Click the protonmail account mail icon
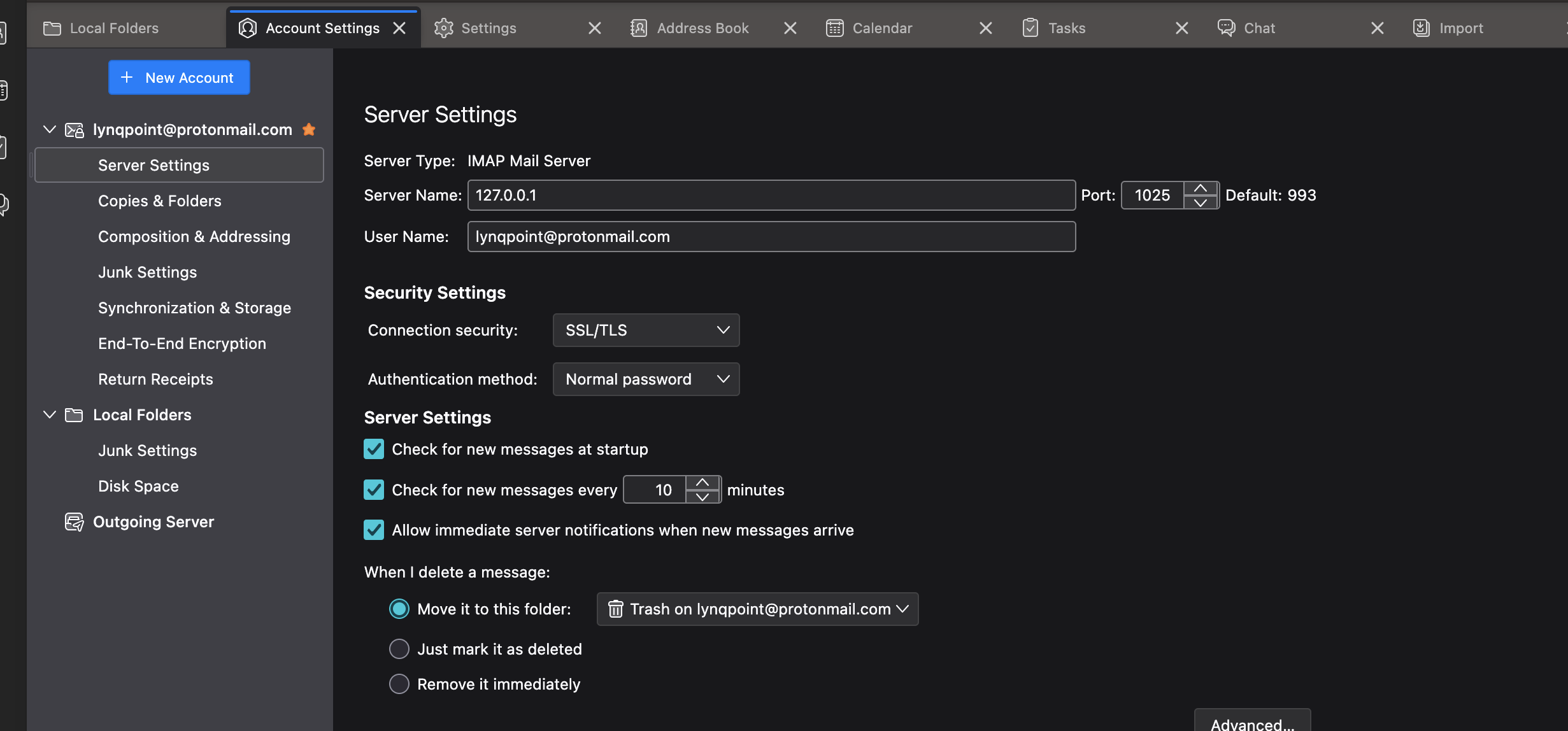The height and width of the screenshot is (731, 1568). [x=75, y=130]
